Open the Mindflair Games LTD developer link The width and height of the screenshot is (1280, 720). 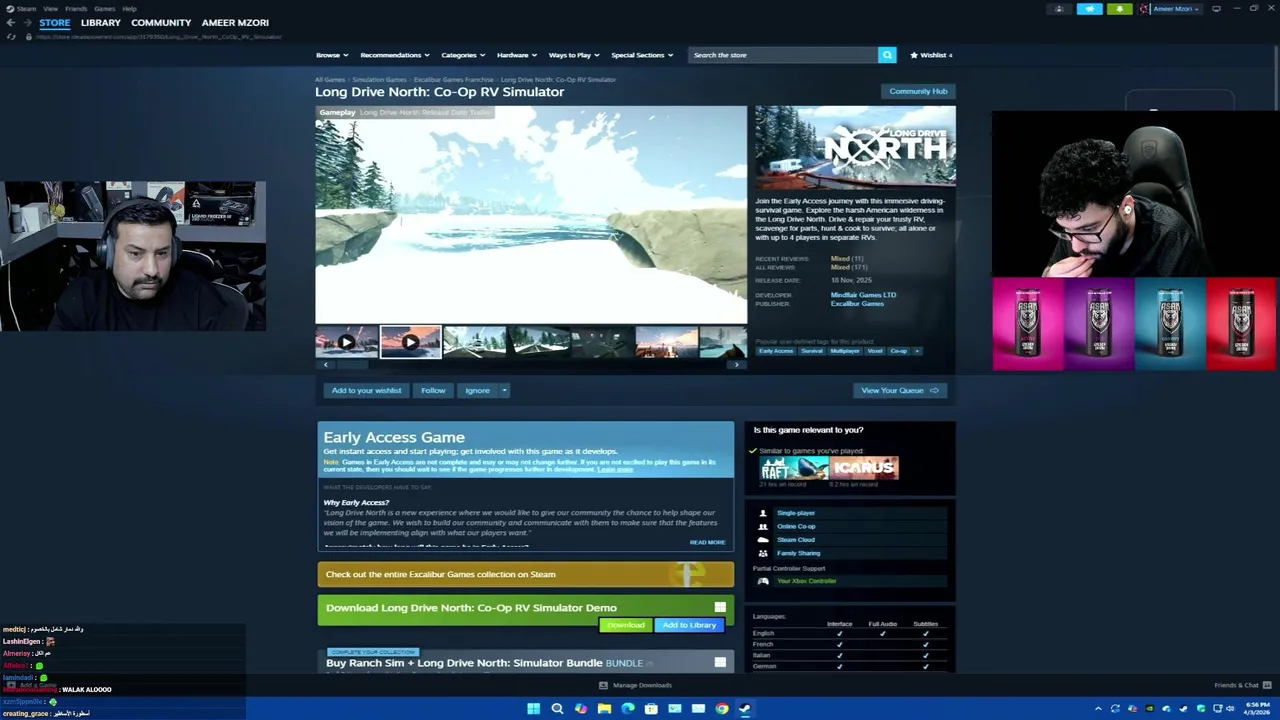(x=863, y=295)
